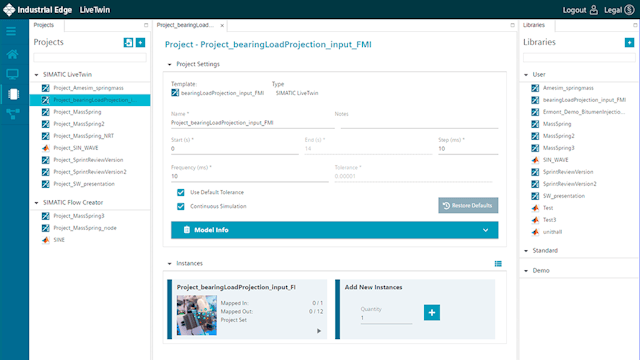The width and height of the screenshot is (640, 360).
Task: Add a new library with plus icon
Action: tap(629, 42)
